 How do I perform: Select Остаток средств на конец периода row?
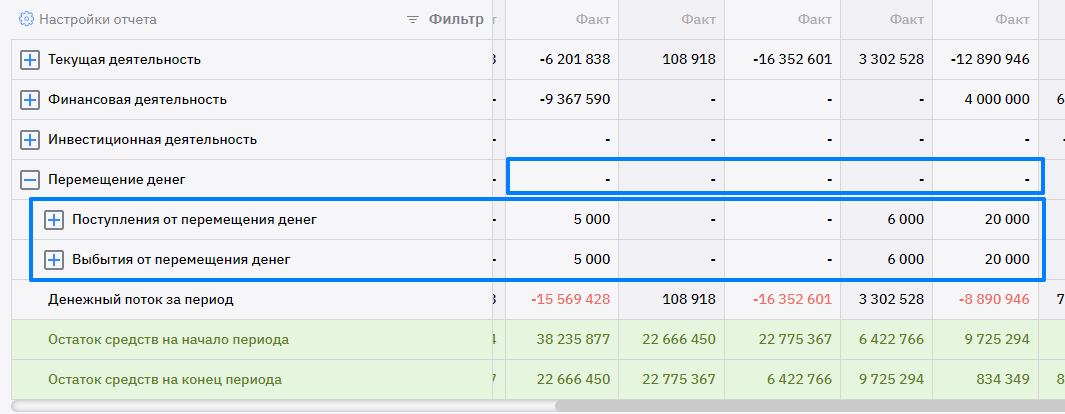tap(164, 380)
